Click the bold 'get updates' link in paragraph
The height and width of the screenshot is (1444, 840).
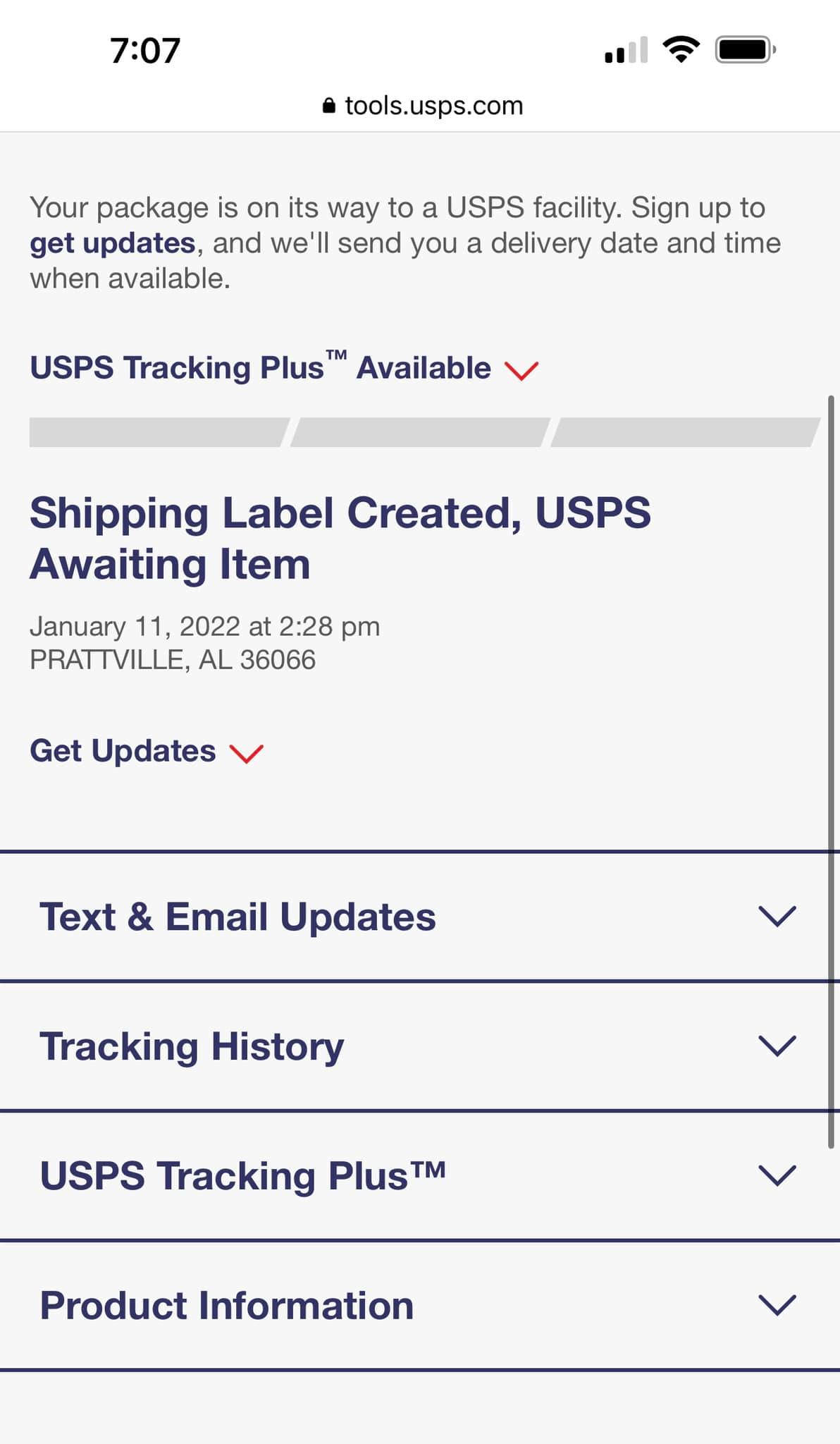pyautogui.click(x=113, y=243)
